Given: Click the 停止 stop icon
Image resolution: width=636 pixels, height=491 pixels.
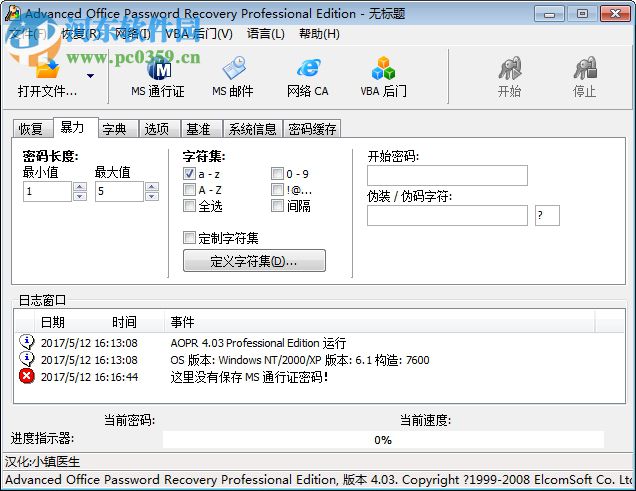Looking at the screenshot, I should (584, 77).
